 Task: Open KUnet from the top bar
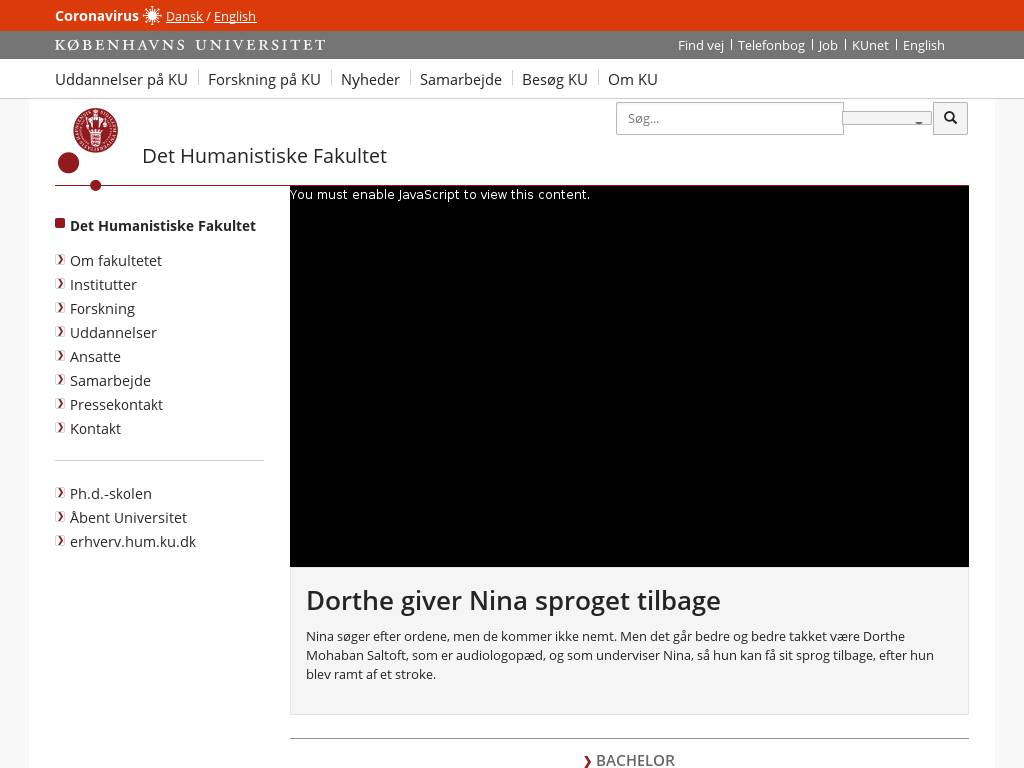point(870,45)
